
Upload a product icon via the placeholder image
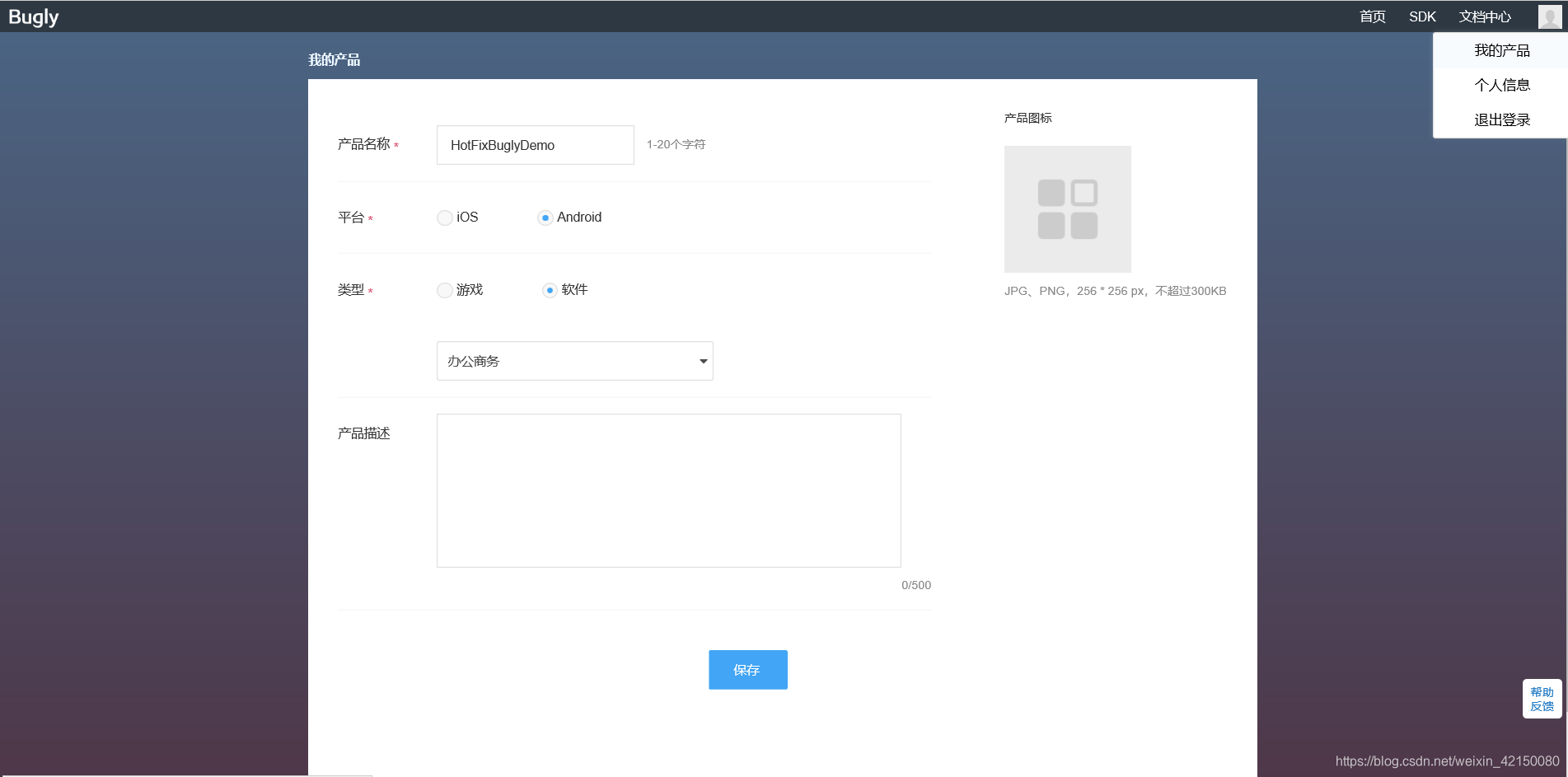pos(1067,209)
